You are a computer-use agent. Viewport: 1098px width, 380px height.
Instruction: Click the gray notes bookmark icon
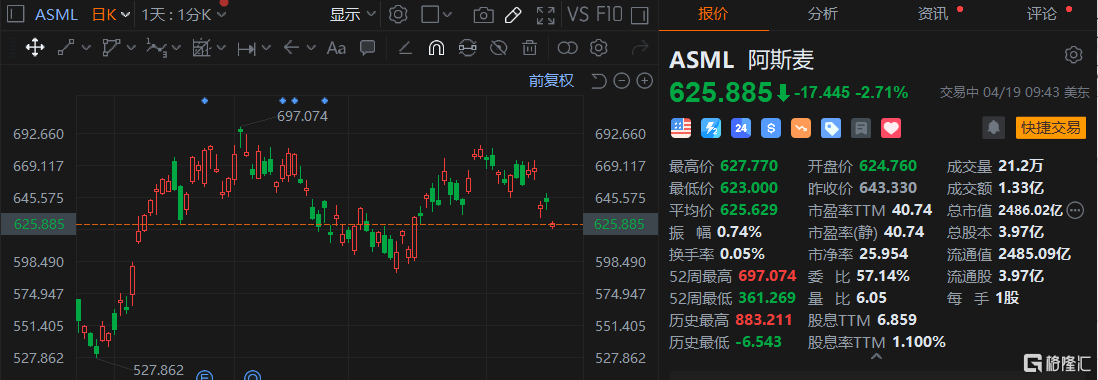point(861,128)
